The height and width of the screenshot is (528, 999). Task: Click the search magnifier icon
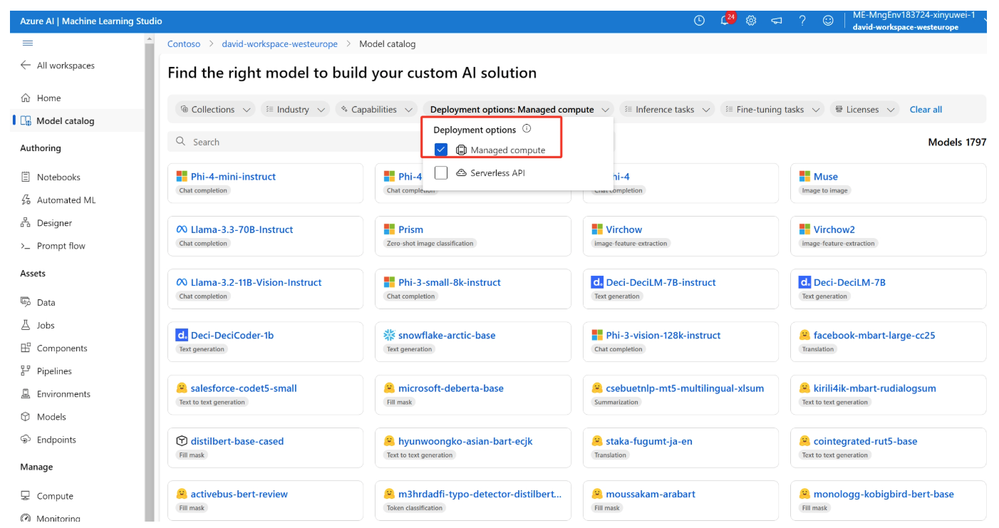click(x=181, y=141)
